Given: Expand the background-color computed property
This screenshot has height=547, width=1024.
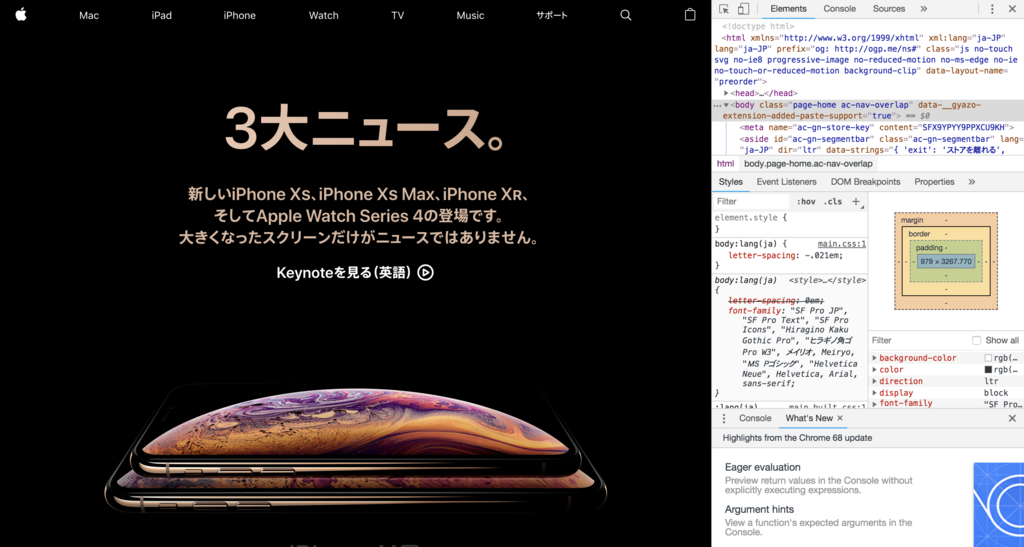Looking at the screenshot, I should coord(875,358).
